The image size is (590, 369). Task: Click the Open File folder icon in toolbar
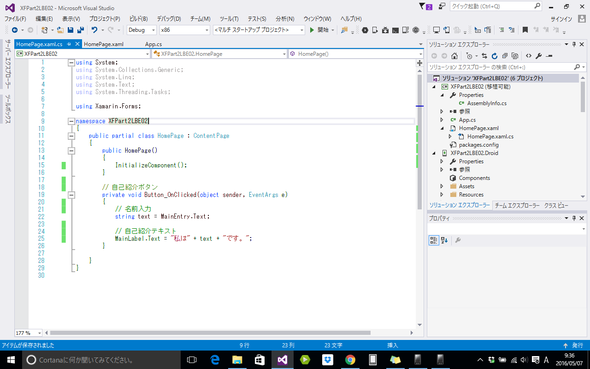(x=60, y=30)
